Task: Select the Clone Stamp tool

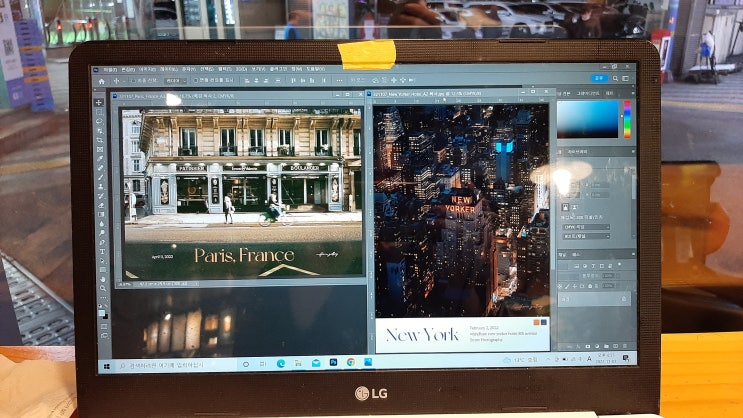Action: click(x=100, y=187)
